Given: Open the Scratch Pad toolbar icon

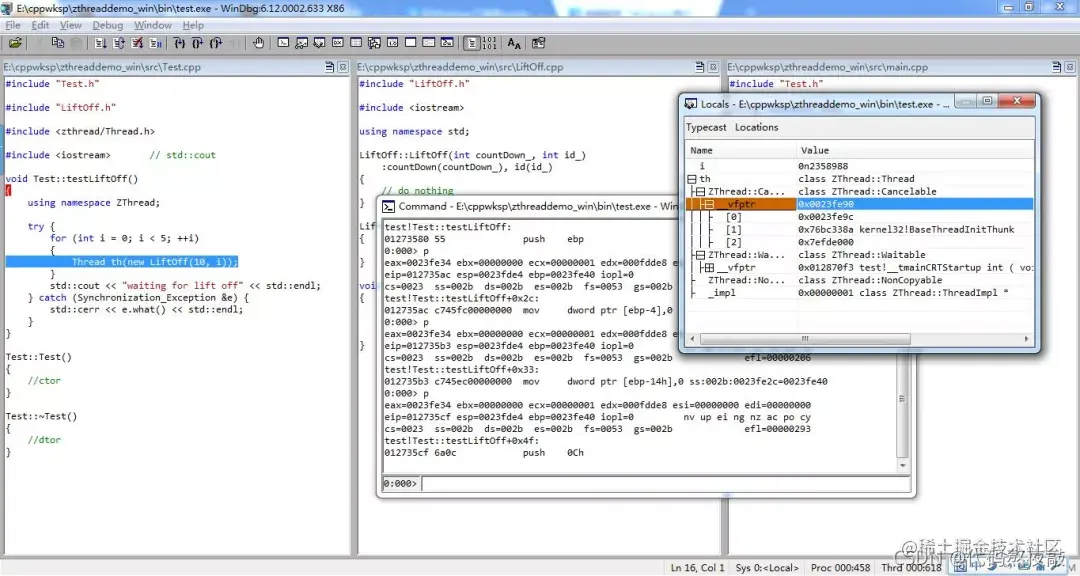Looking at the screenshot, I should (411, 43).
